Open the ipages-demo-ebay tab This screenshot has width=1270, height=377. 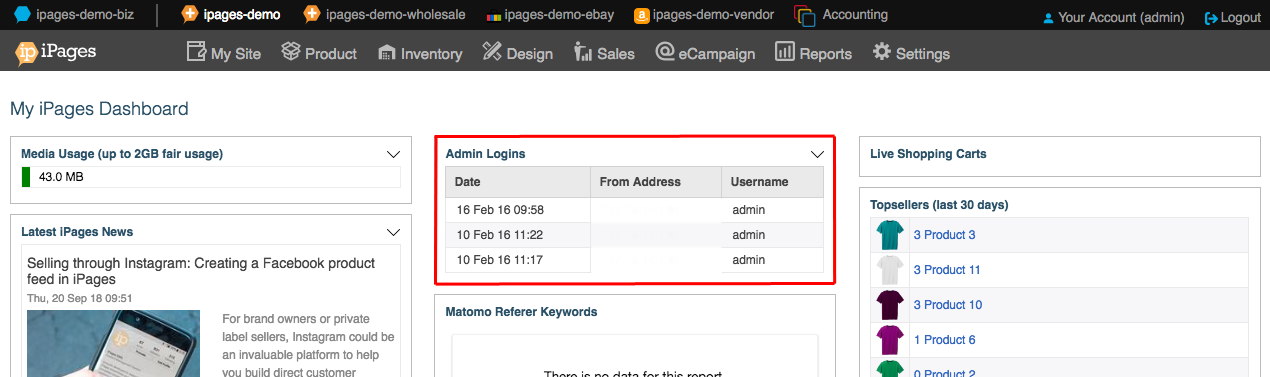click(550, 15)
